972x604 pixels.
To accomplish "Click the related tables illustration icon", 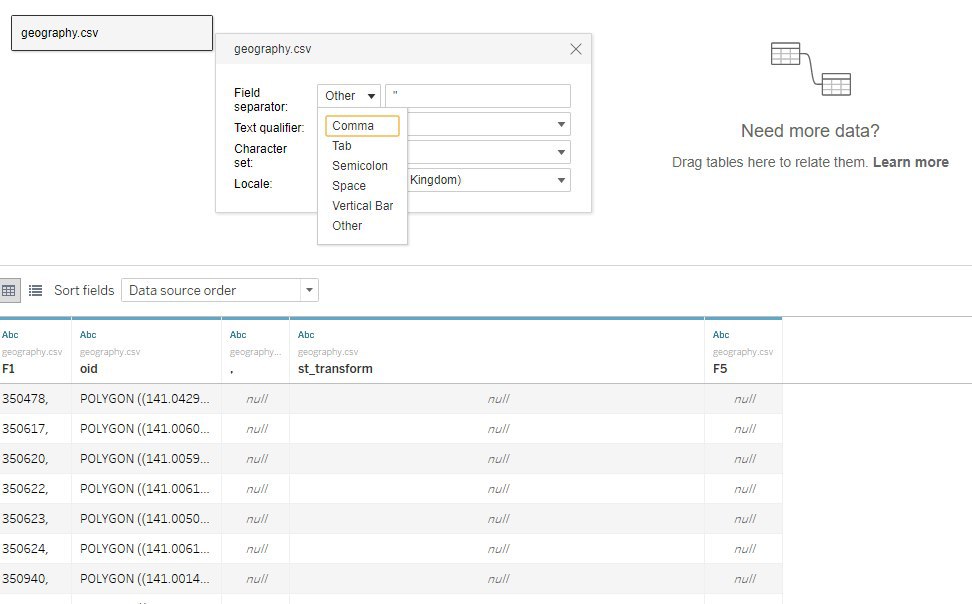I will point(811,69).
